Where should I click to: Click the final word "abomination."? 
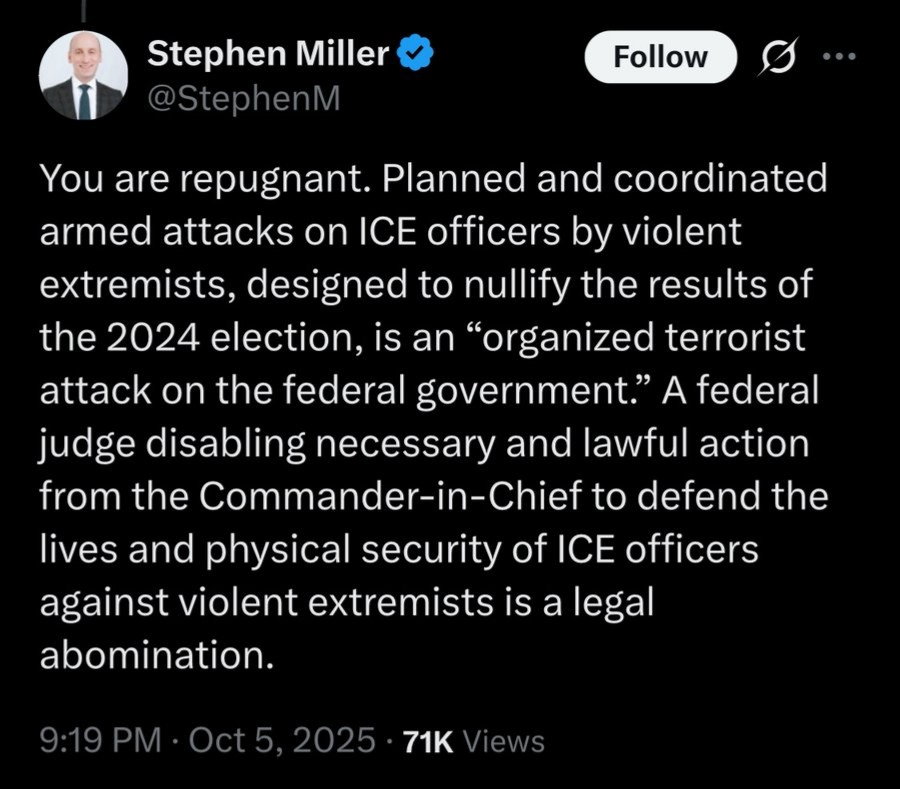point(156,656)
